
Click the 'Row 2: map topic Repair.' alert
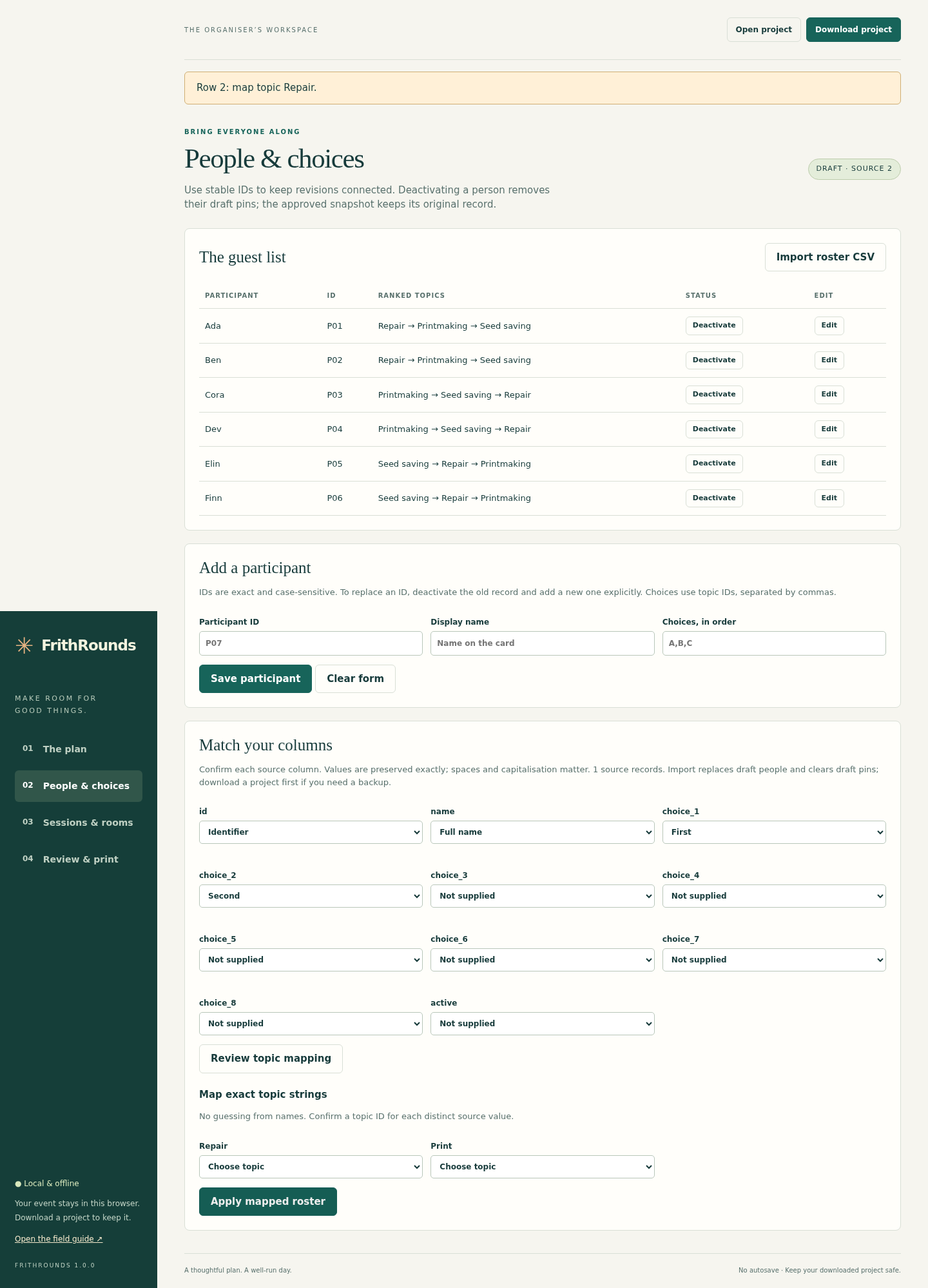coord(542,88)
